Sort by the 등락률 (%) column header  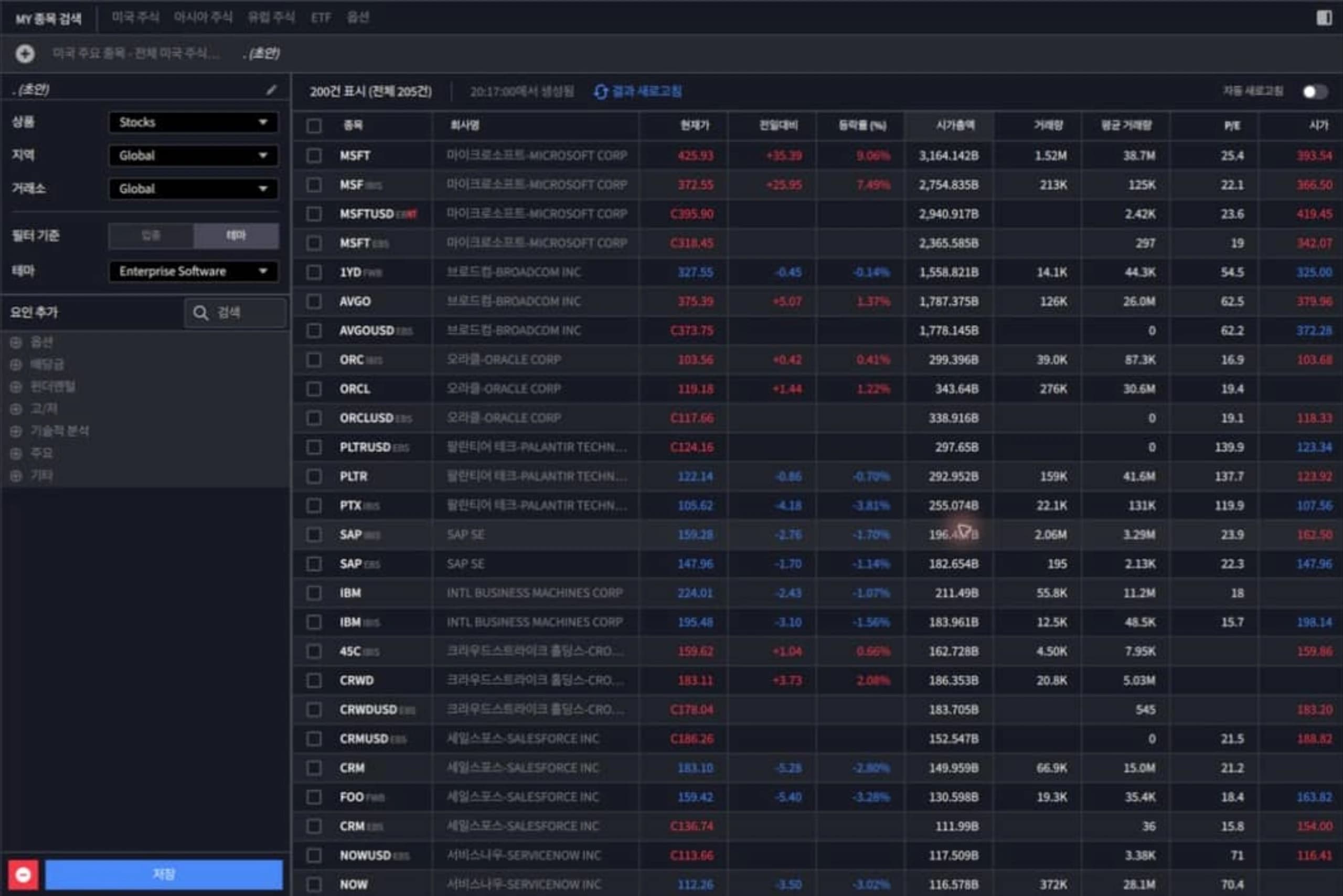point(862,125)
